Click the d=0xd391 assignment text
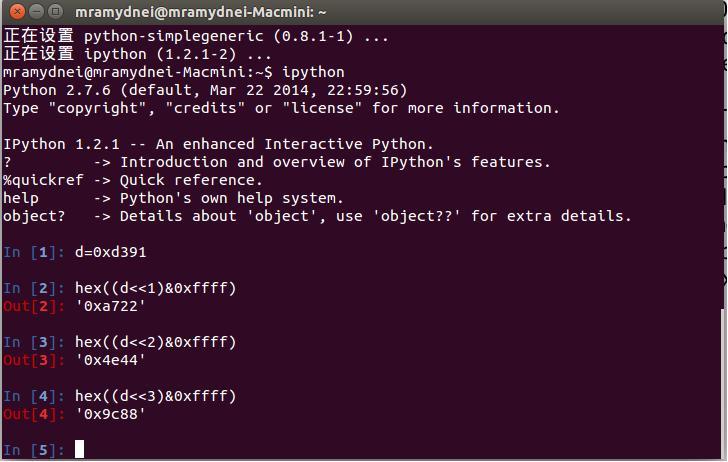The image size is (728, 462). [110, 251]
